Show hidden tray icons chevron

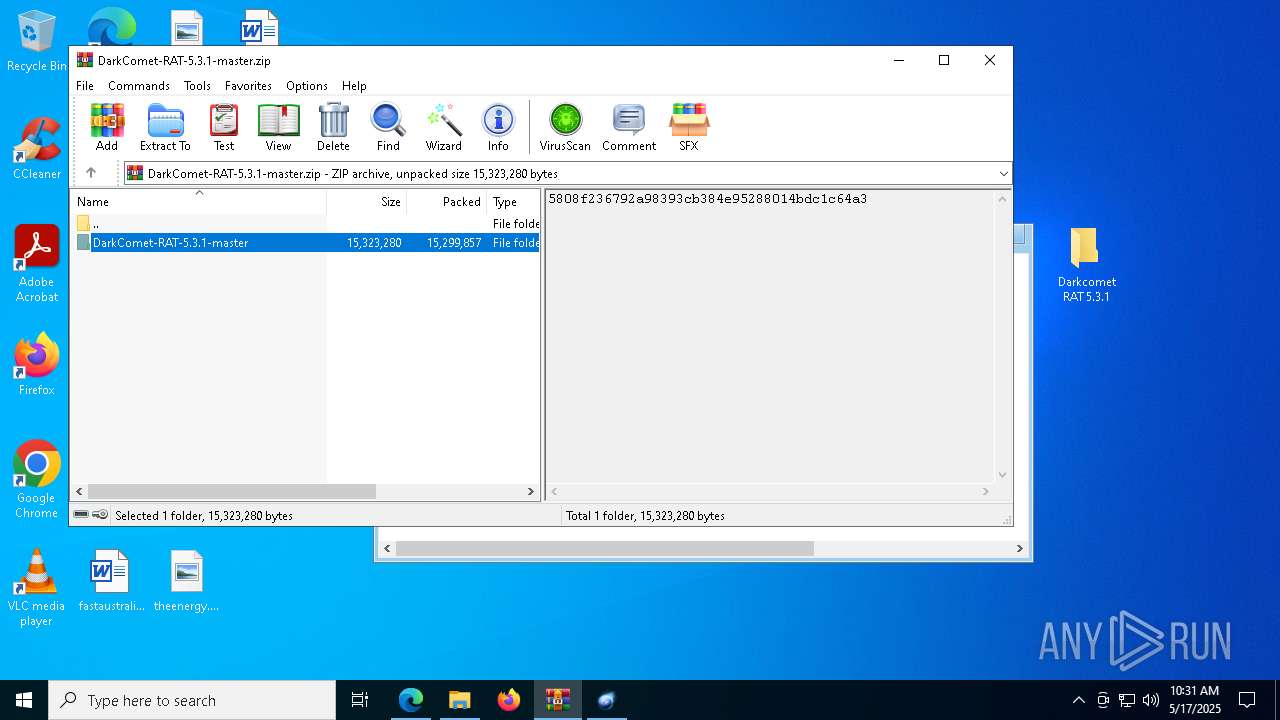click(1078, 700)
